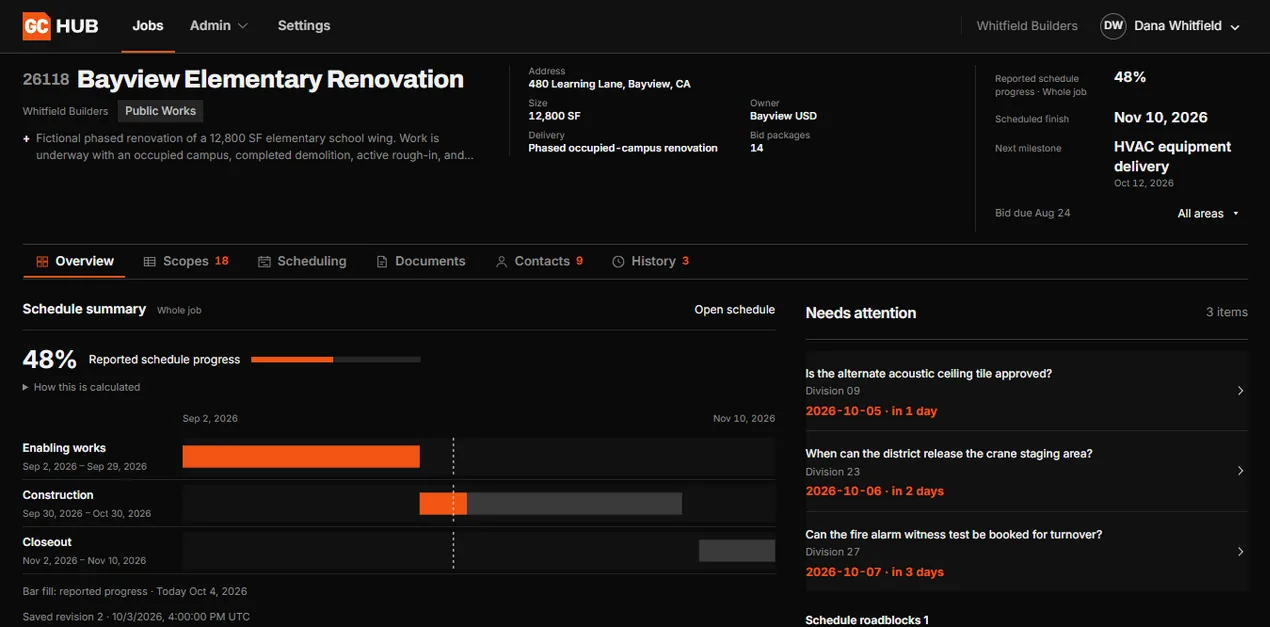Viewport: 1270px width, 627px height.
Task: Open acoustic ceiling tile item chevron
Action: (x=1240, y=391)
